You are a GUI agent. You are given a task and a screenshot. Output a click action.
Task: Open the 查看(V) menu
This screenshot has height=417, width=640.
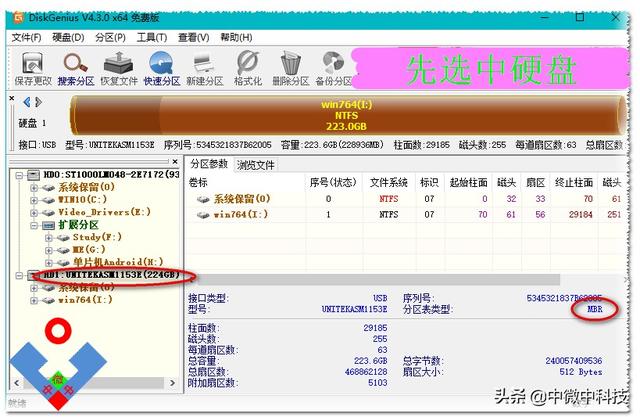point(193,38)
